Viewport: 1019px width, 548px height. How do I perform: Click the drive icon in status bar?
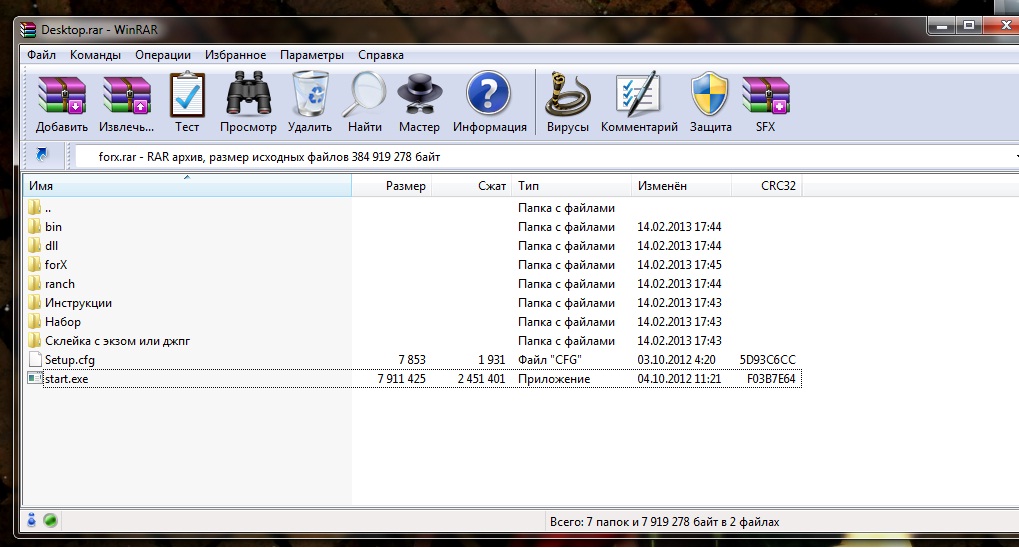(x=32, y=519)
